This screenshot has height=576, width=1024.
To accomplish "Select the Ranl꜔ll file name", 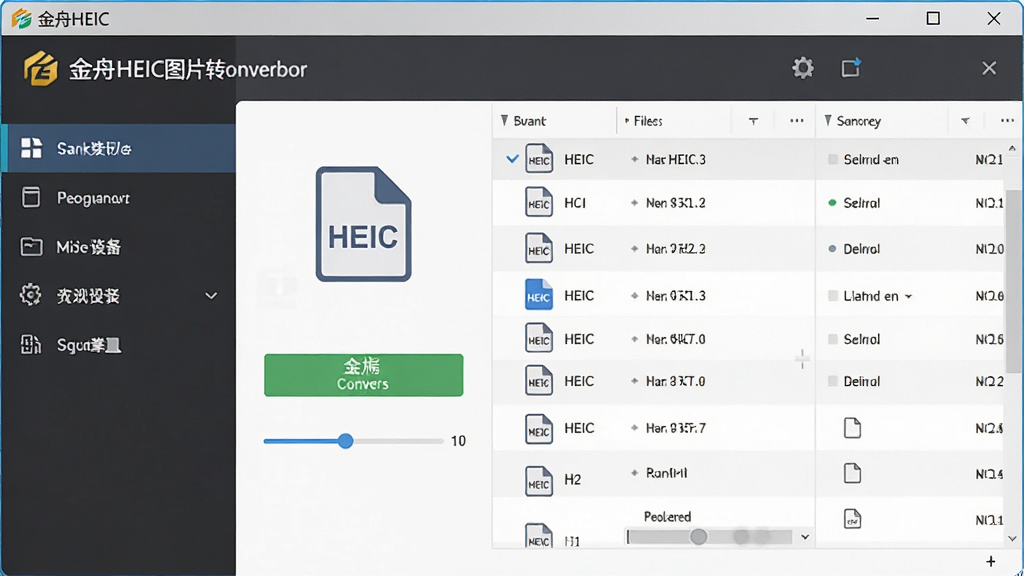I will coord(666,473).
